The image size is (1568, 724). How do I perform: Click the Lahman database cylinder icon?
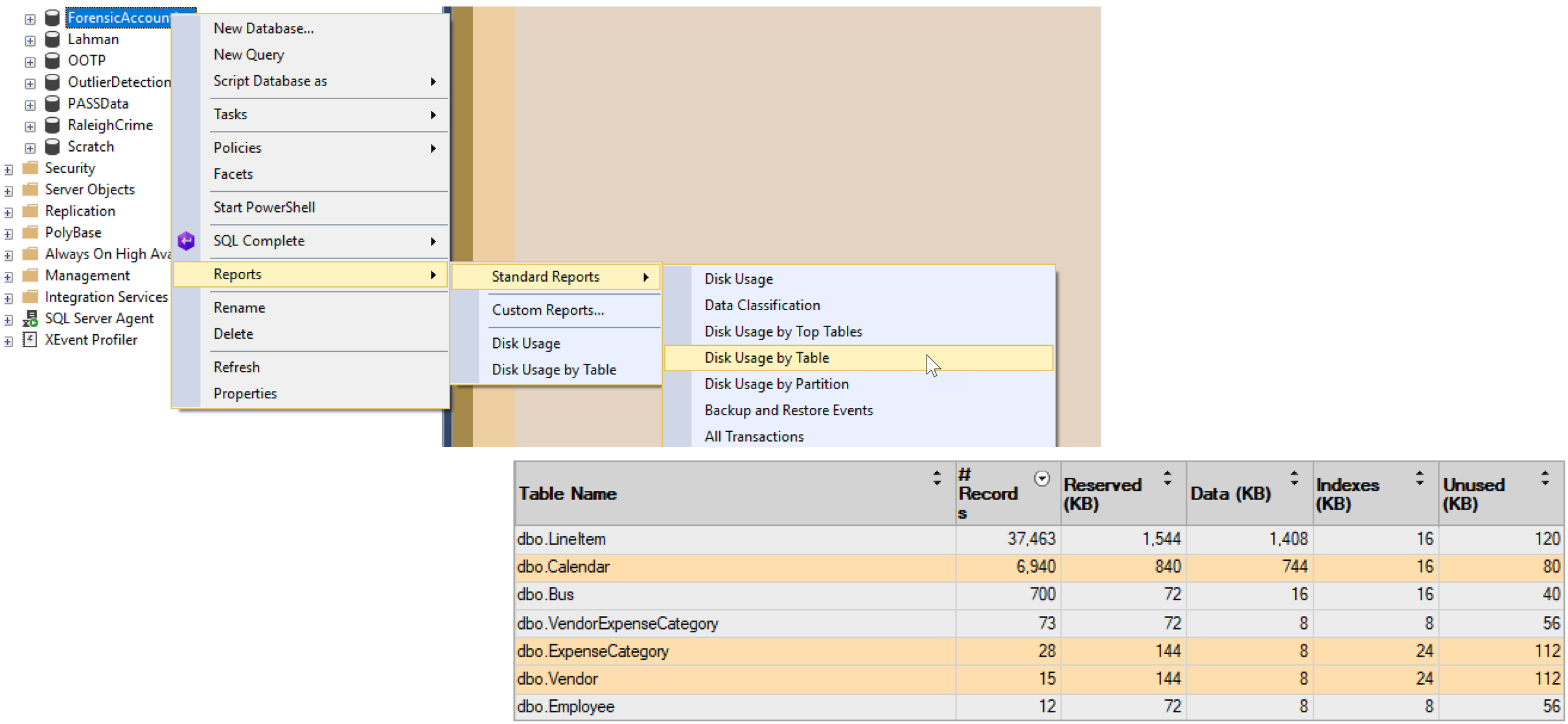[x=52, y=40]
